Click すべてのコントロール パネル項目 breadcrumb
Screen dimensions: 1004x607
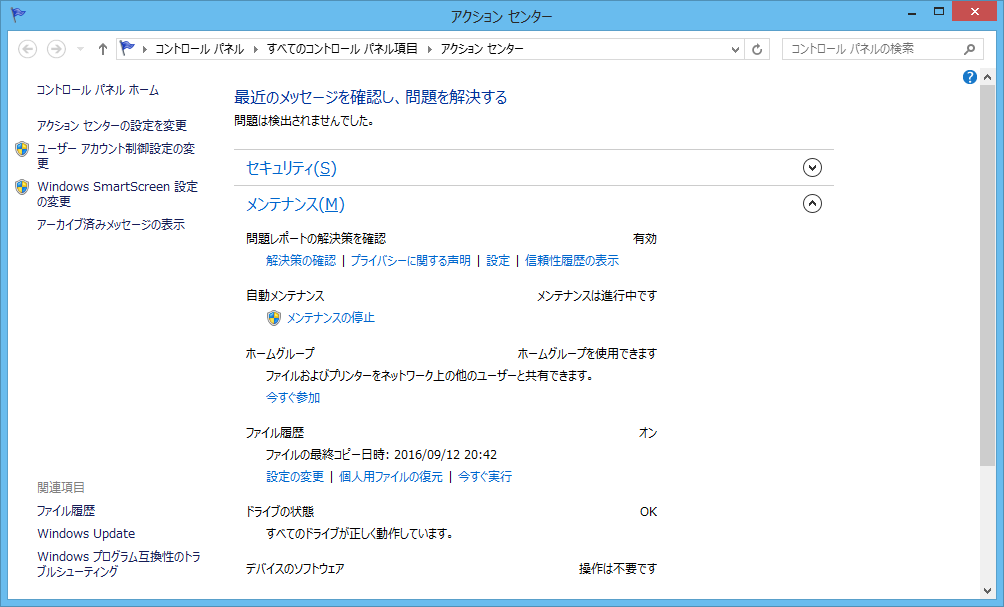click(342, 49)
